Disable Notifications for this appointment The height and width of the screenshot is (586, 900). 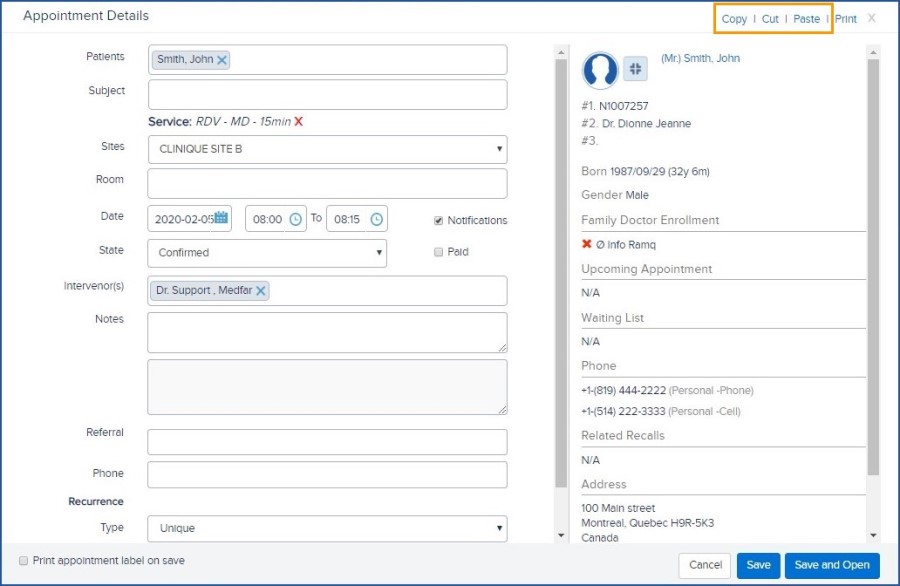(x=438, y=220)
